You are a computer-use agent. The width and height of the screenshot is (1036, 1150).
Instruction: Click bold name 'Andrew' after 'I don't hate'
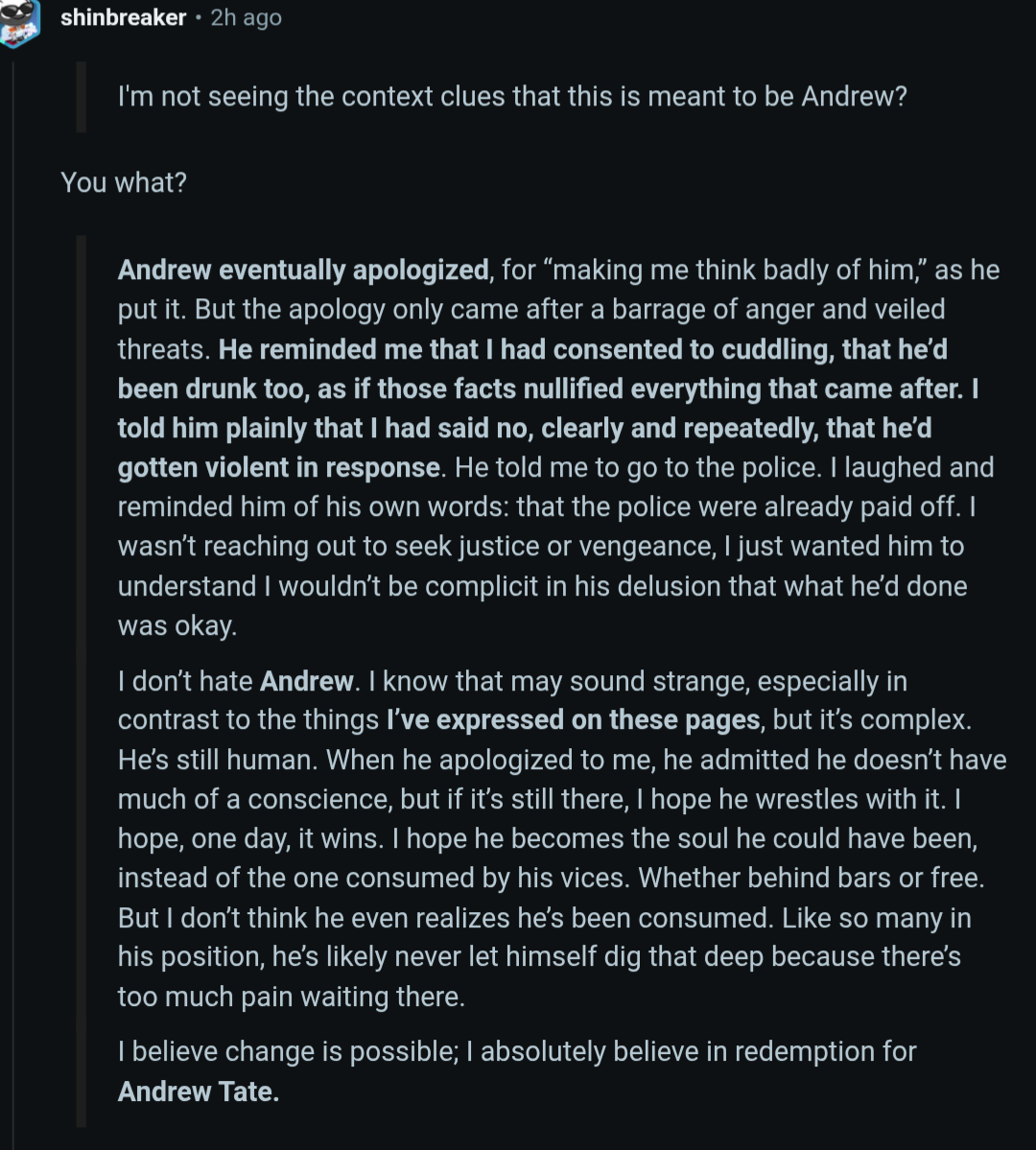(x=307, y=681)
